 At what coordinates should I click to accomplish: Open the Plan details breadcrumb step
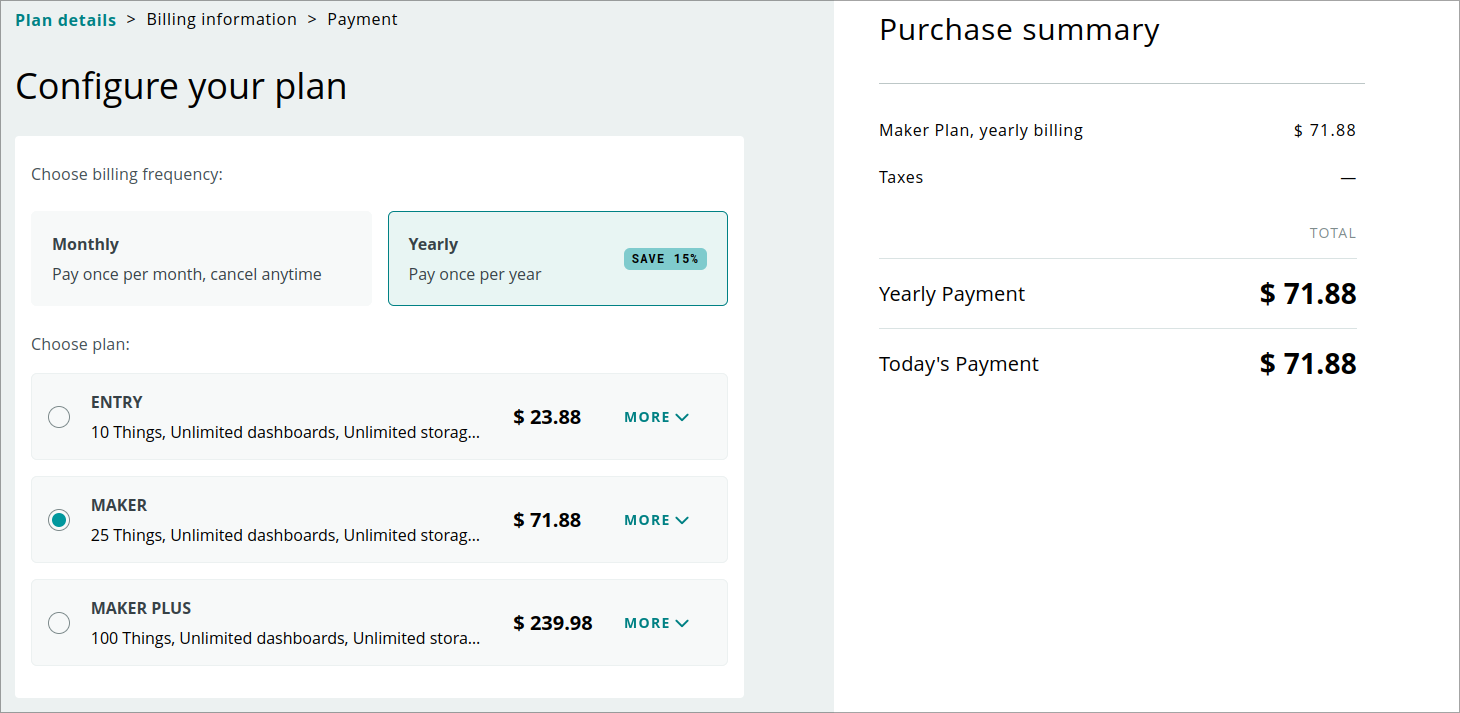65,20
